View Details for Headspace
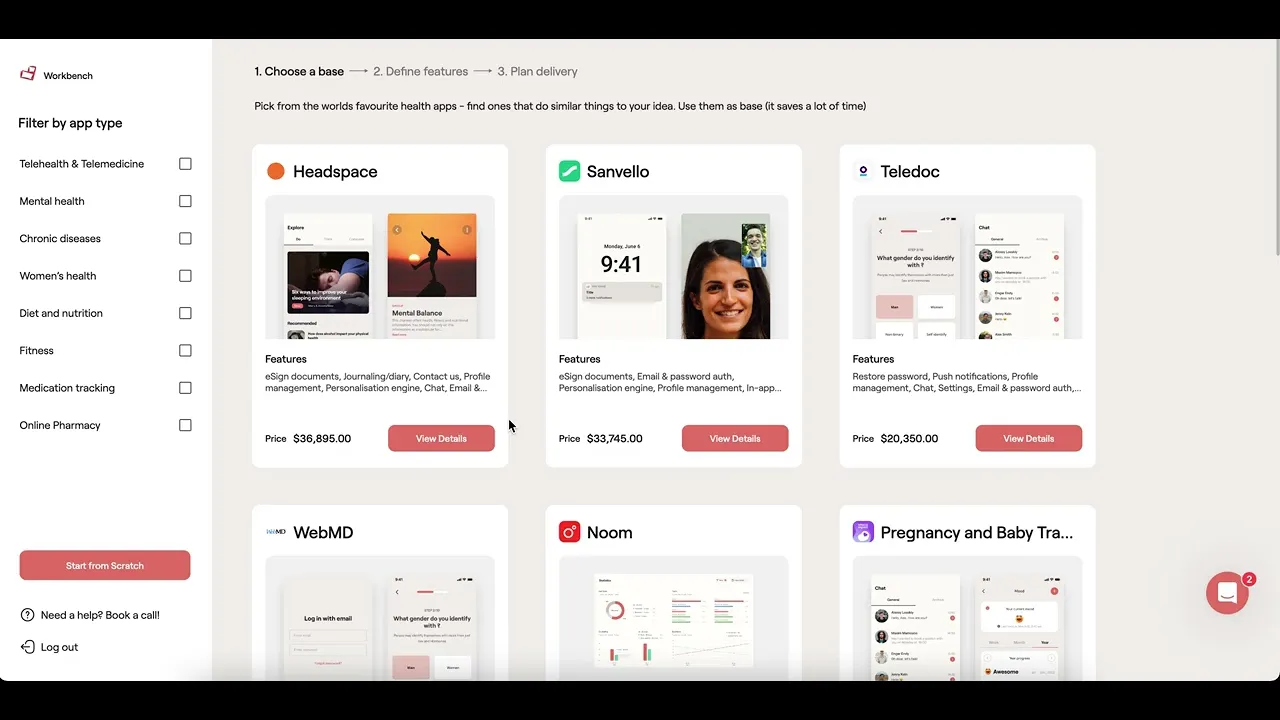 coord(441,438)
